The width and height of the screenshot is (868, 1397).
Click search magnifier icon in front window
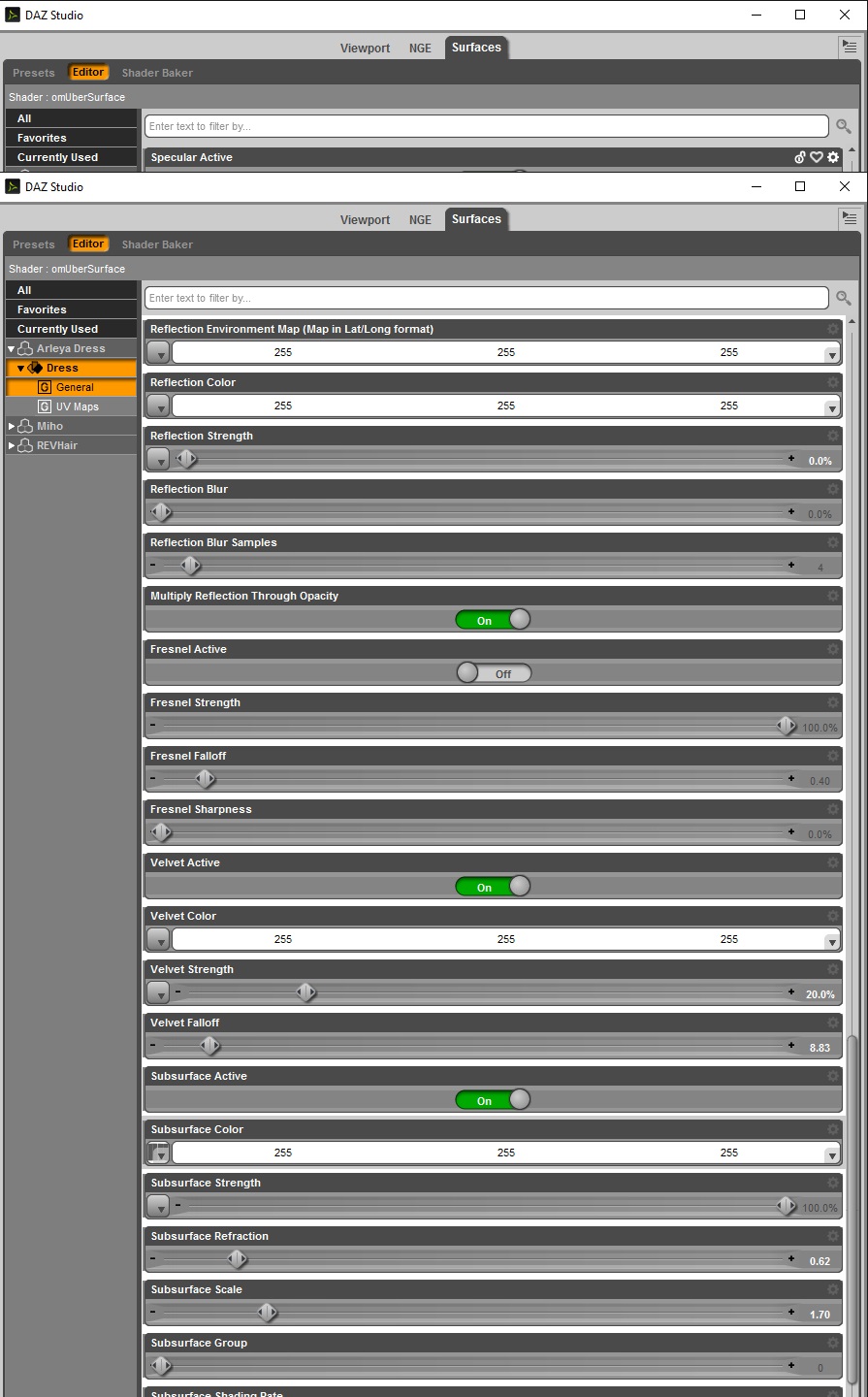tap(844, 299)
